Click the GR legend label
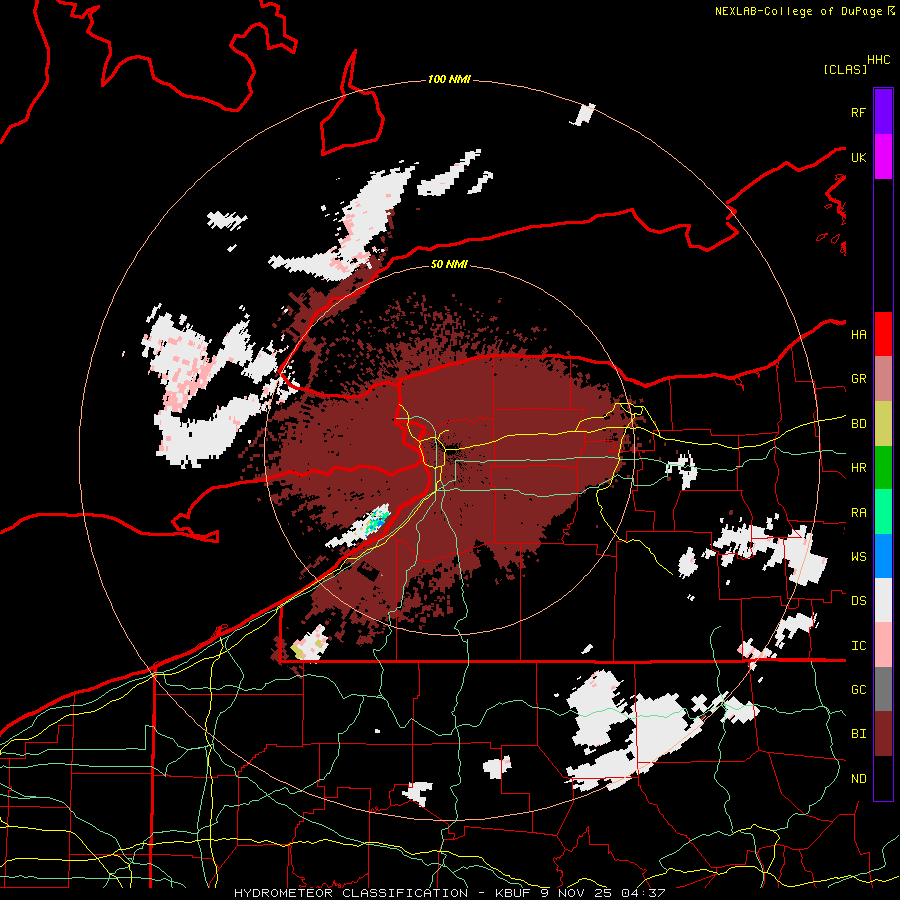The width and height of the screenshot is (900, 900). 858,379
